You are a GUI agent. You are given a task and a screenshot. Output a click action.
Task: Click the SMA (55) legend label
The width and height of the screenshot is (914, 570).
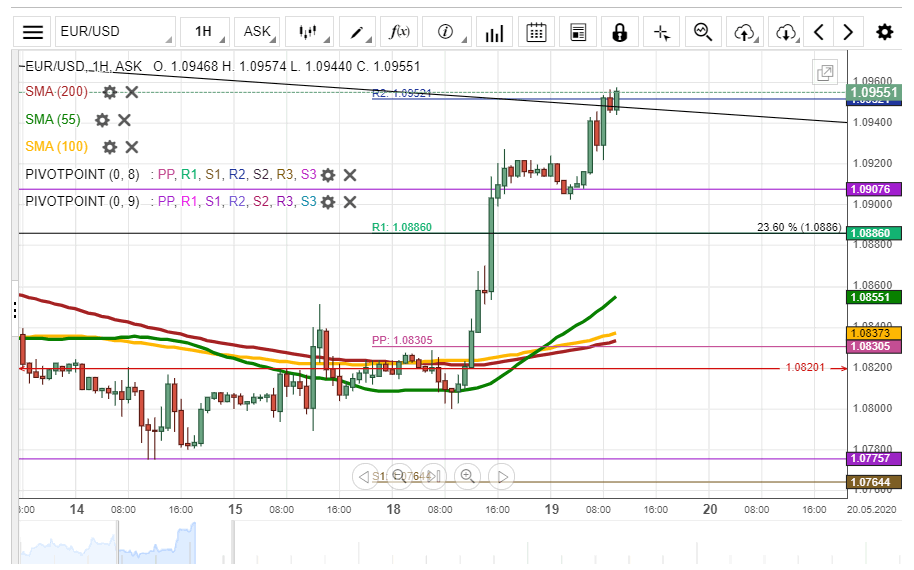click(x=53, y=119)
